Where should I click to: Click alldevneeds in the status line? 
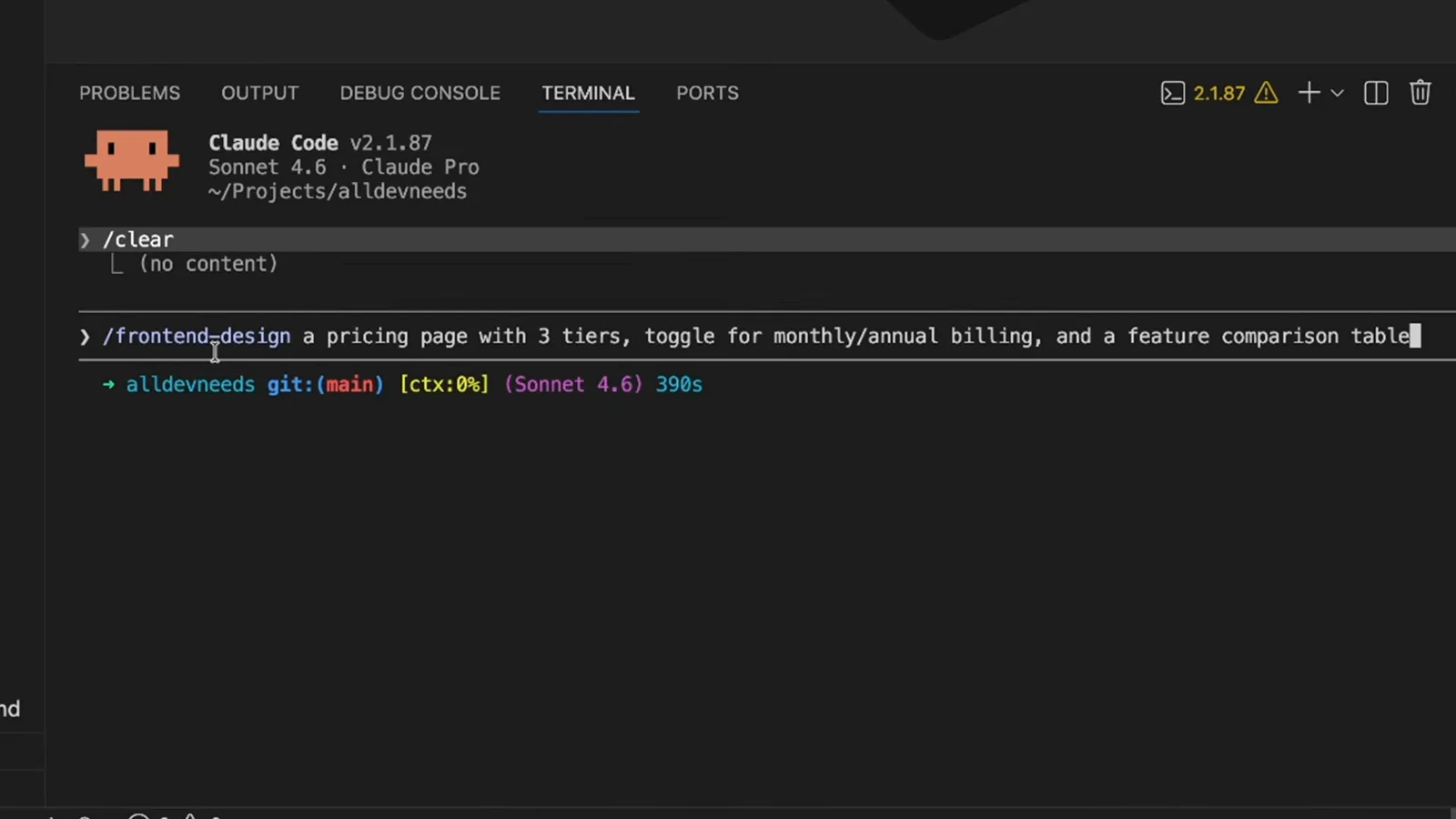(190, 385)
